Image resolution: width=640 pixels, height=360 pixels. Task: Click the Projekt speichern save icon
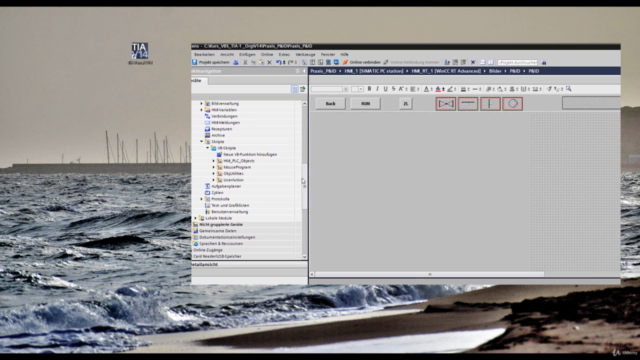tap(195, 62)
